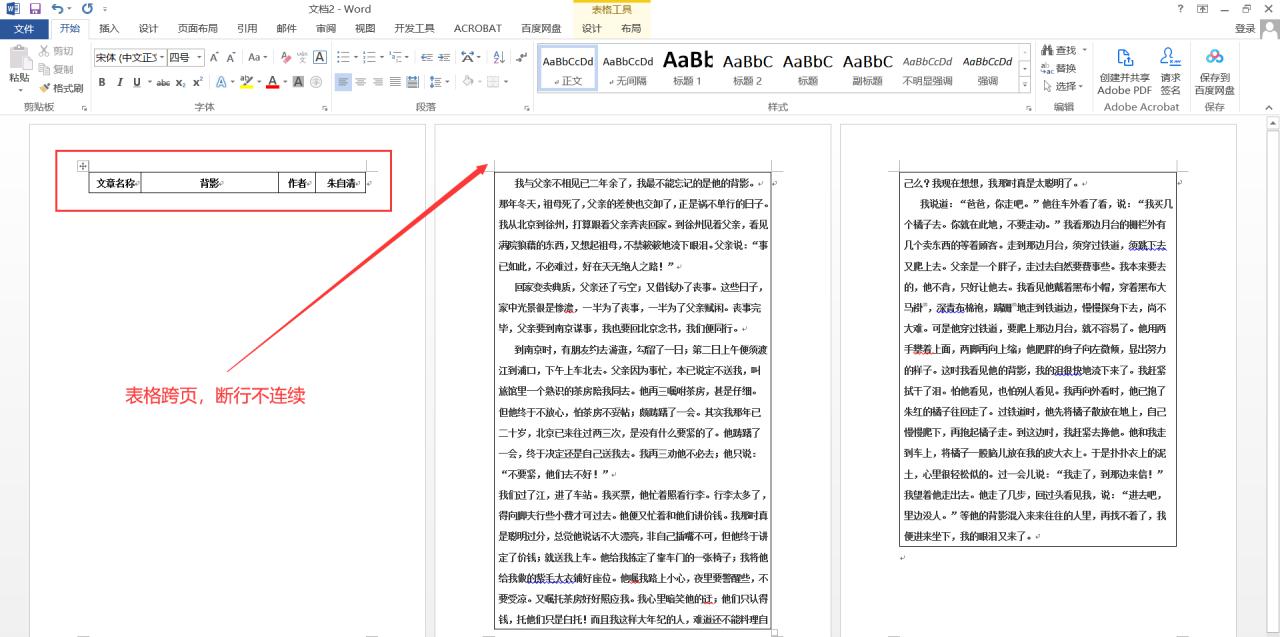Image resolution: width=1280 pixels, height=637 pixels.
Task: Apply the 无间隔 style
Action: pyautogui.click(x=628, y=67)
